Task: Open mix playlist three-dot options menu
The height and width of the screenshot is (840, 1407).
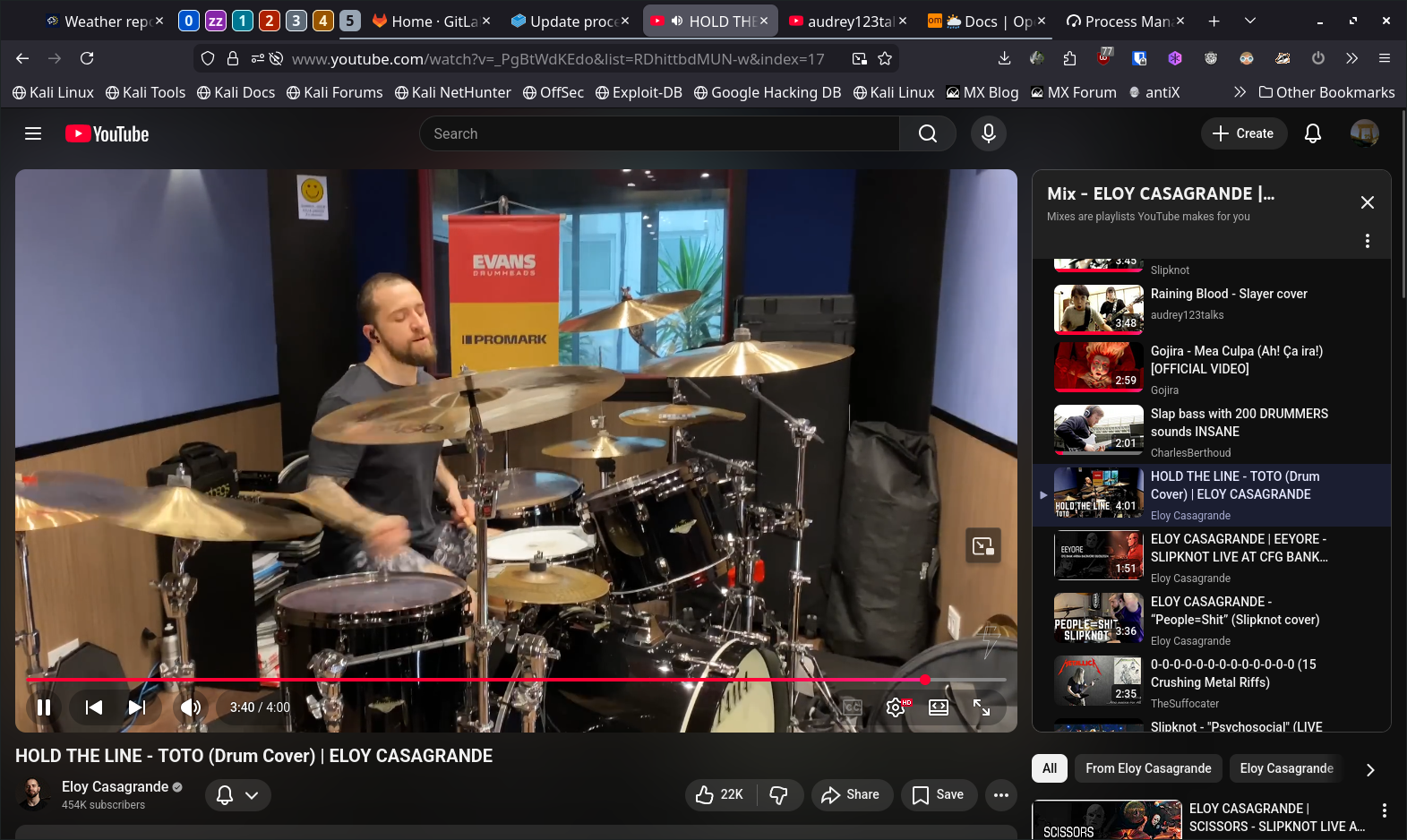Action: click(x=1367, y=241)
